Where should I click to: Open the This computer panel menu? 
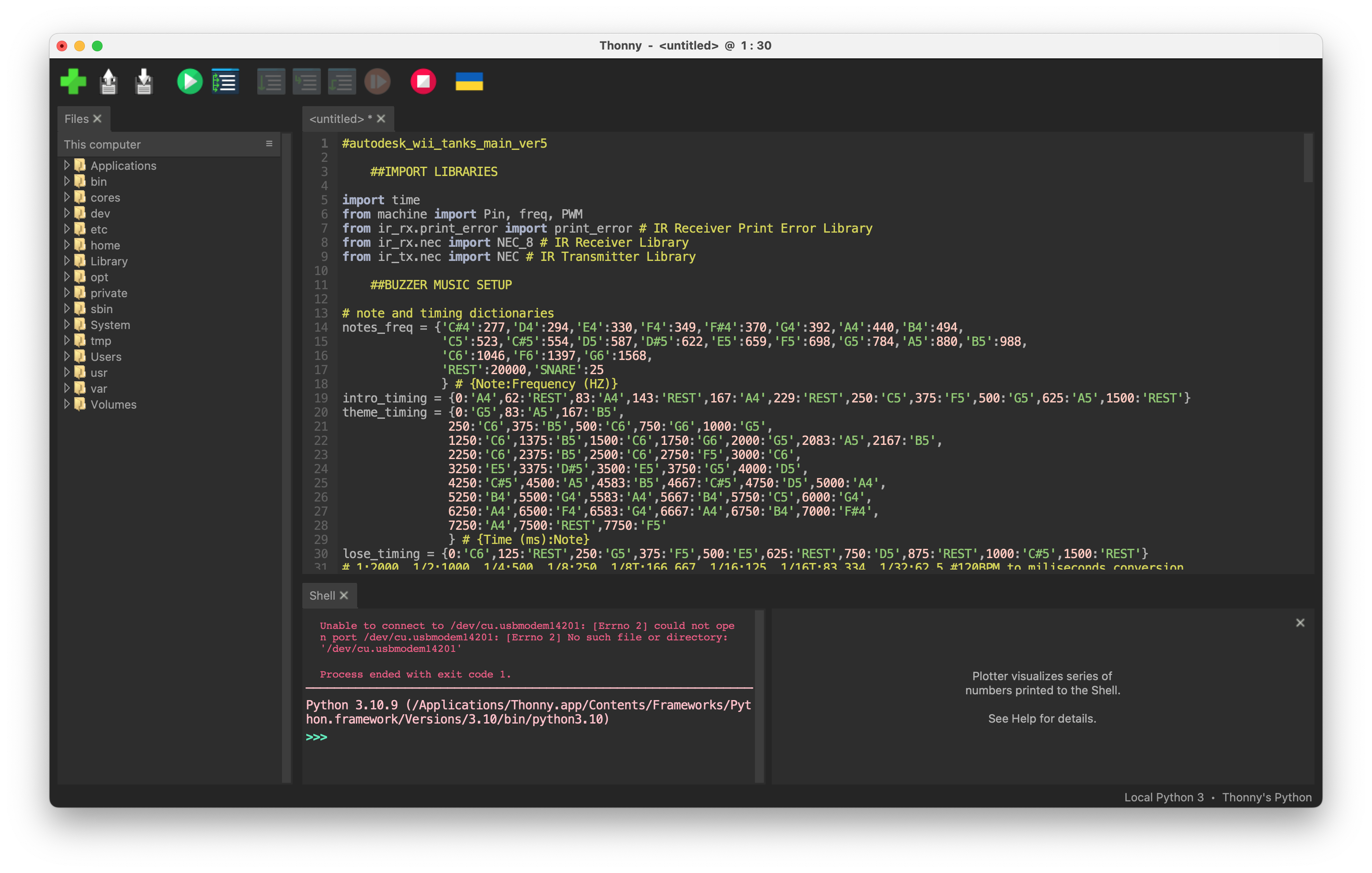click(269, 144)
